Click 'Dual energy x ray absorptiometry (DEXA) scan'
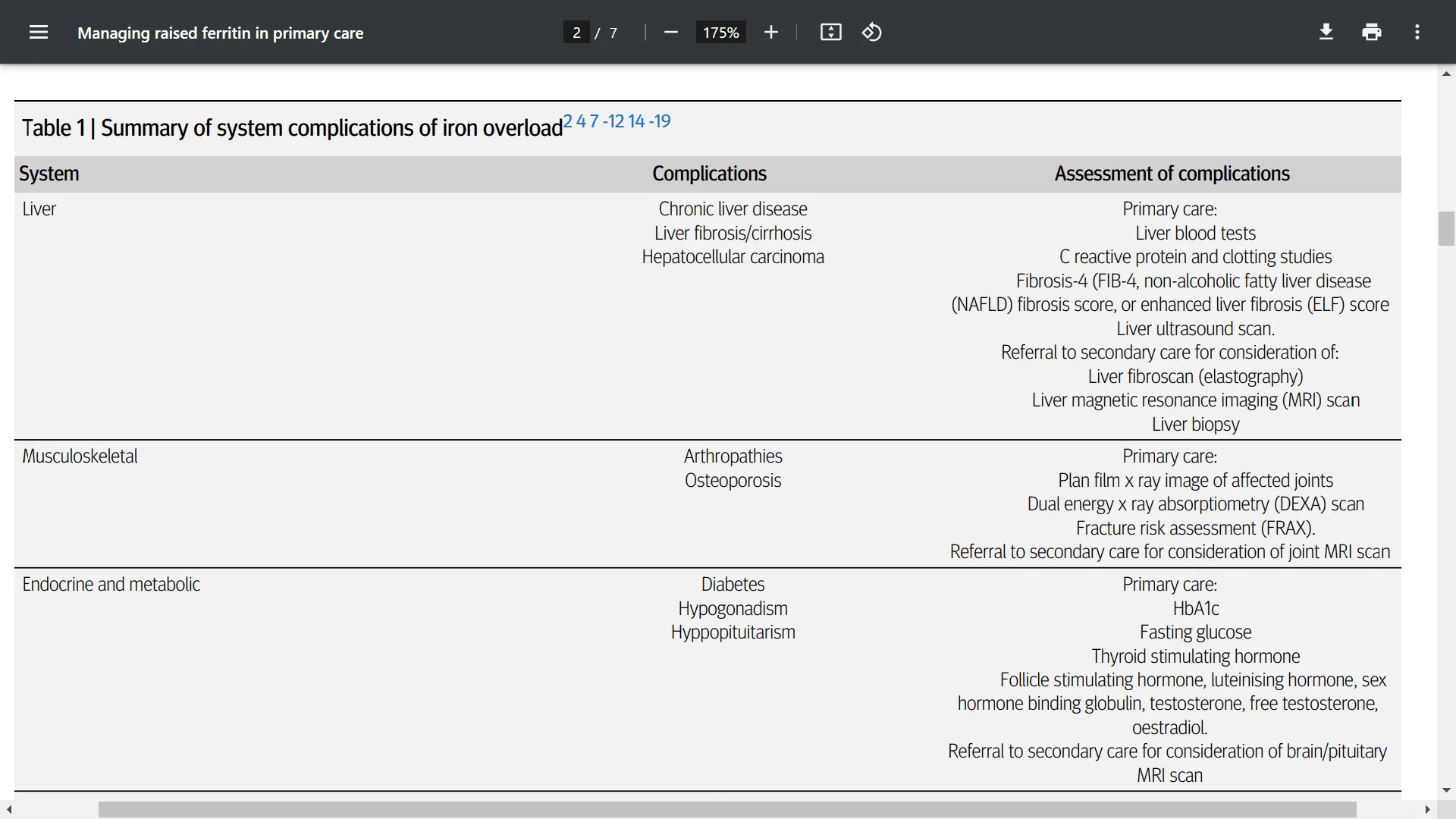1456x819 pixels. (1195, 504)
